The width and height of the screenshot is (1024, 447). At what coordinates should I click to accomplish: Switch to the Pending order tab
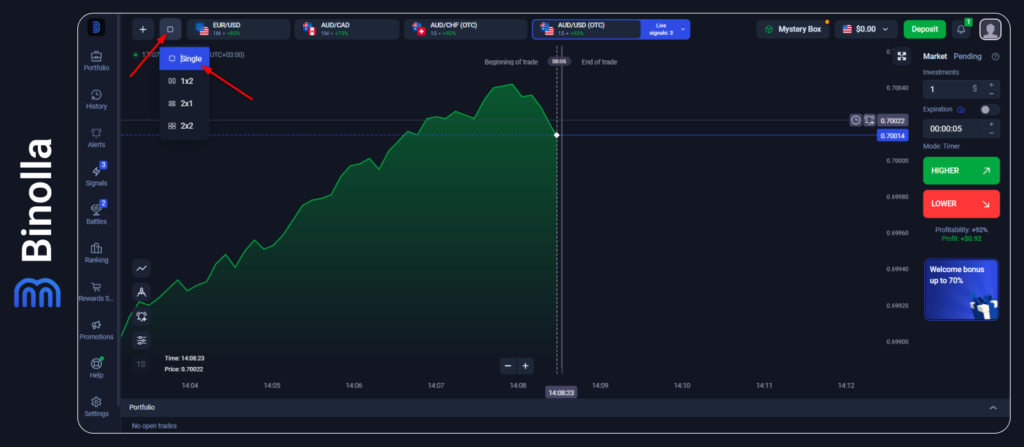pyautogui.click(x=967, y=56)
